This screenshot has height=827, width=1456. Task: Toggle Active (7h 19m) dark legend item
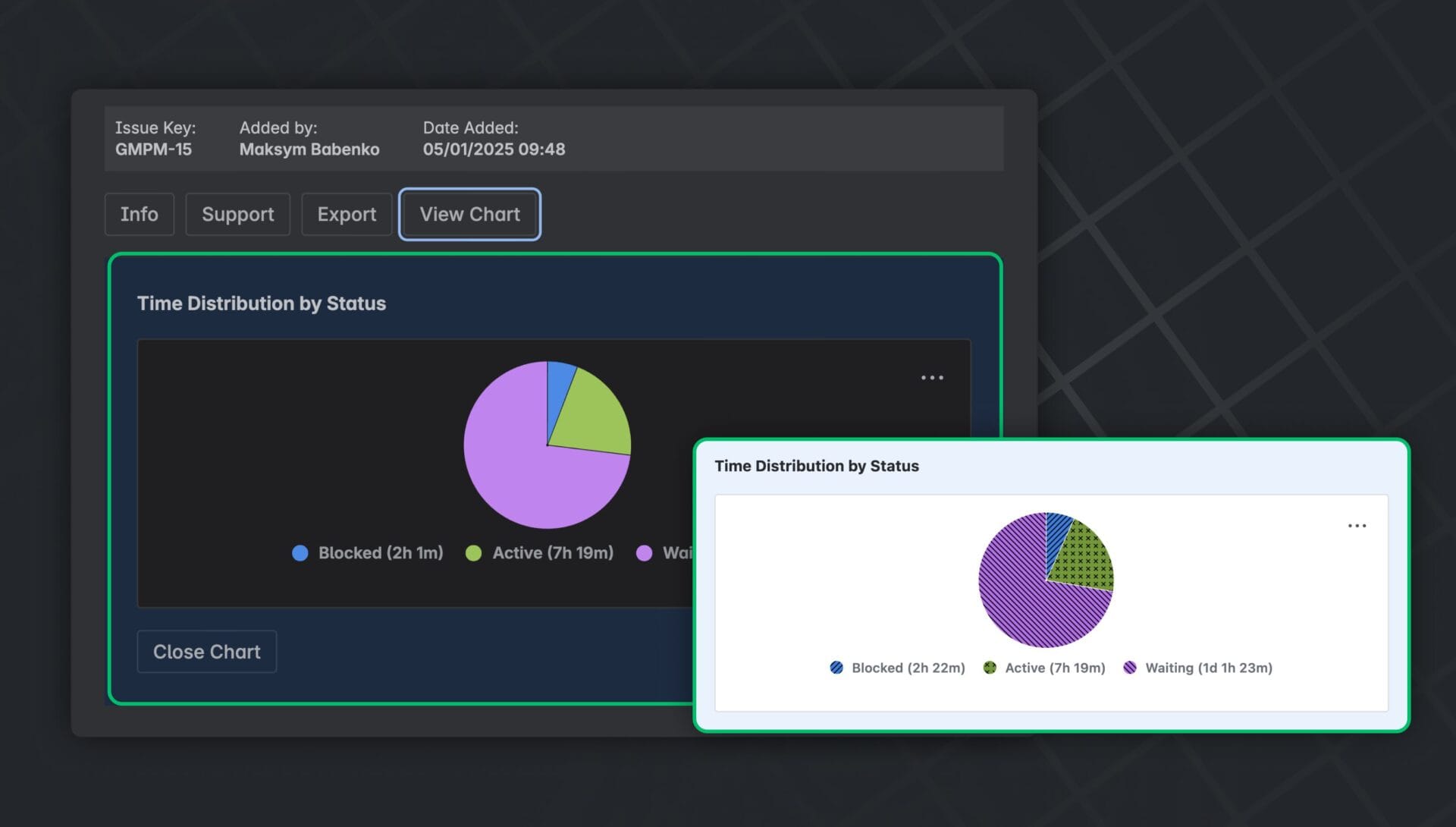(x=552, y=553)
